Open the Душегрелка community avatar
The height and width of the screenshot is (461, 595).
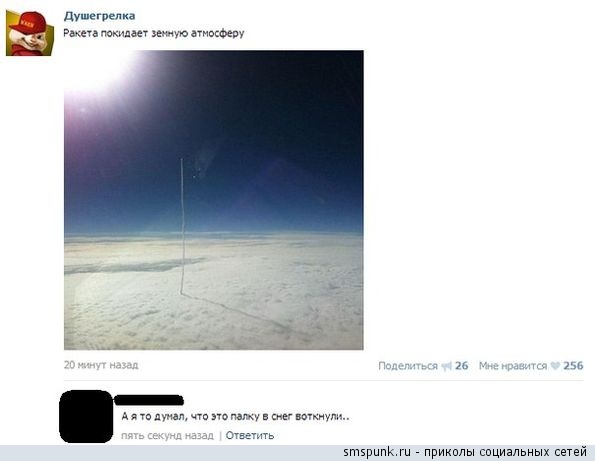coord(30,33)
